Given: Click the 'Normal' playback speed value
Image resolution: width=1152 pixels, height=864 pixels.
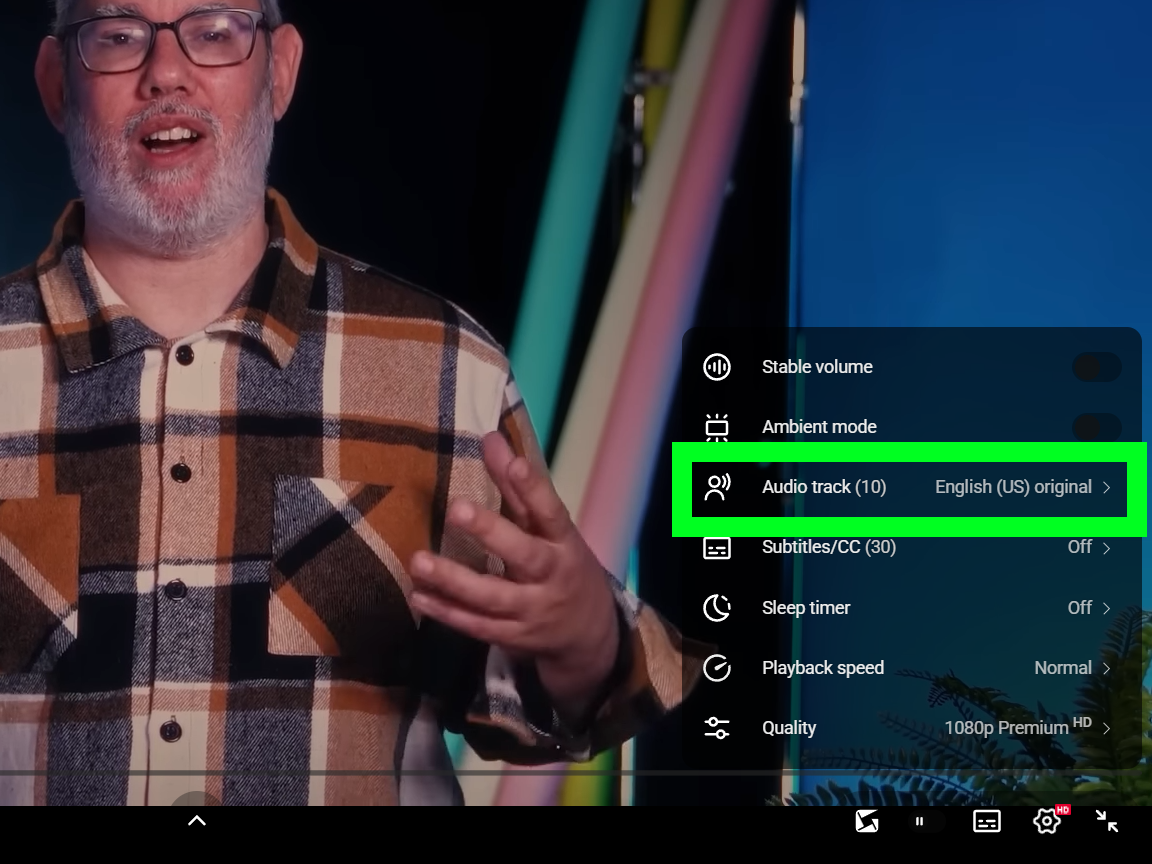Looking at the screenshot, I should click(x=1063, y=668).
